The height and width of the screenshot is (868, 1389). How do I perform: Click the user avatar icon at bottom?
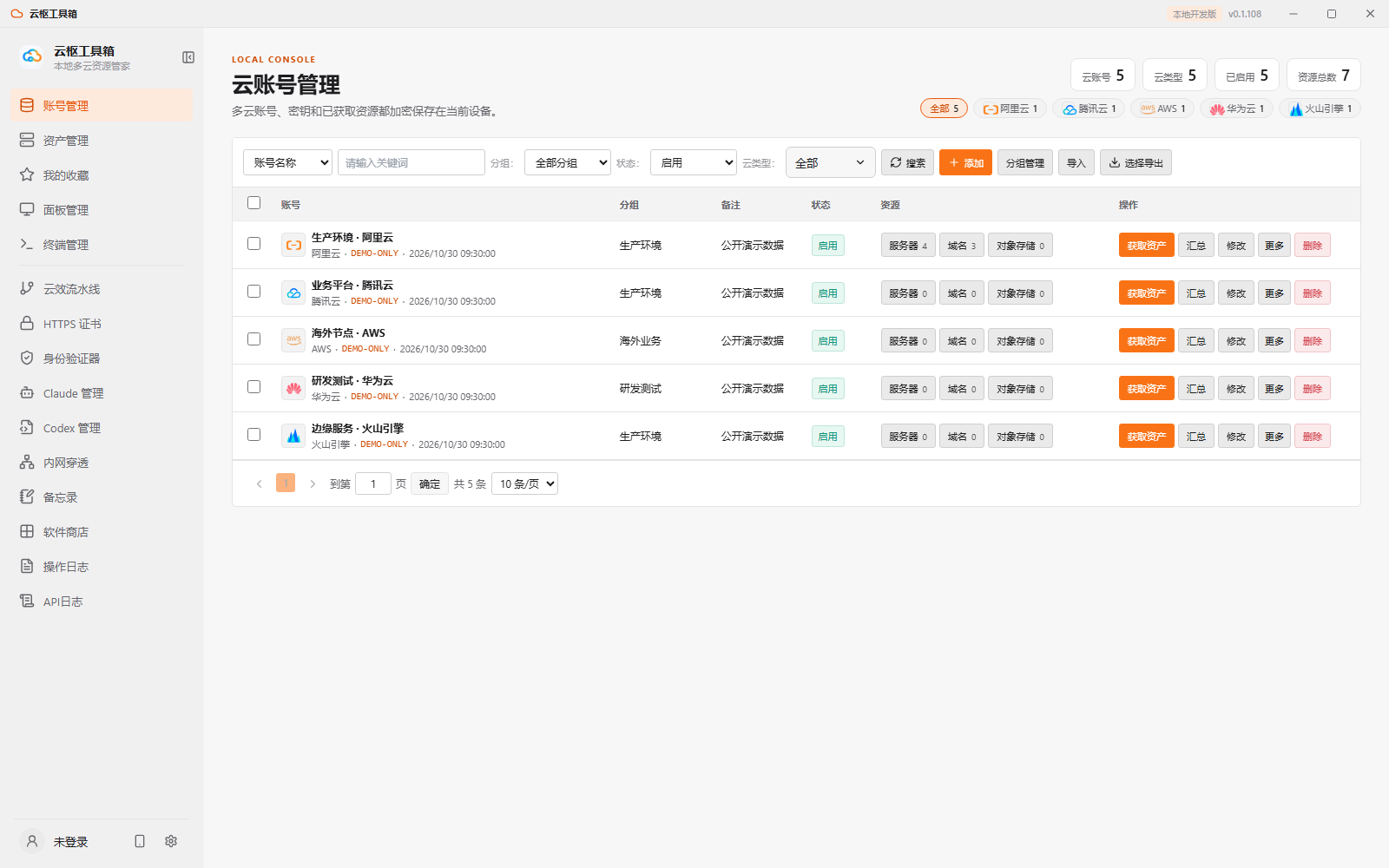click(32, 841)
